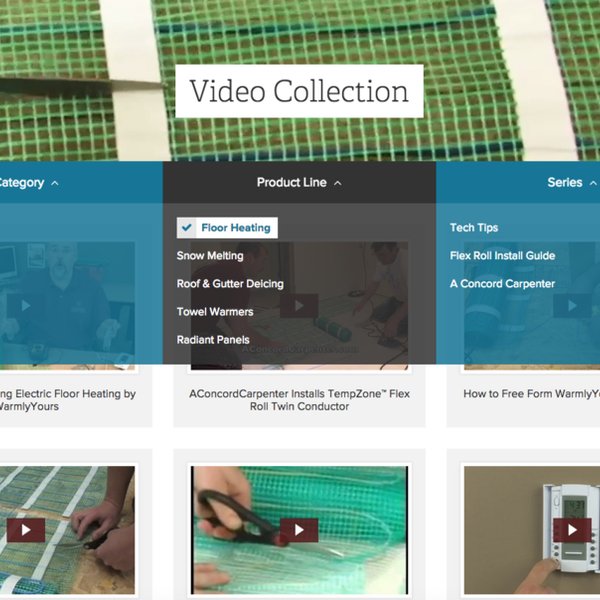The height and width of the screenshot is (600, 600).
Task: Choose Radiant Panels product line
Action: click(x=213, y=340)
